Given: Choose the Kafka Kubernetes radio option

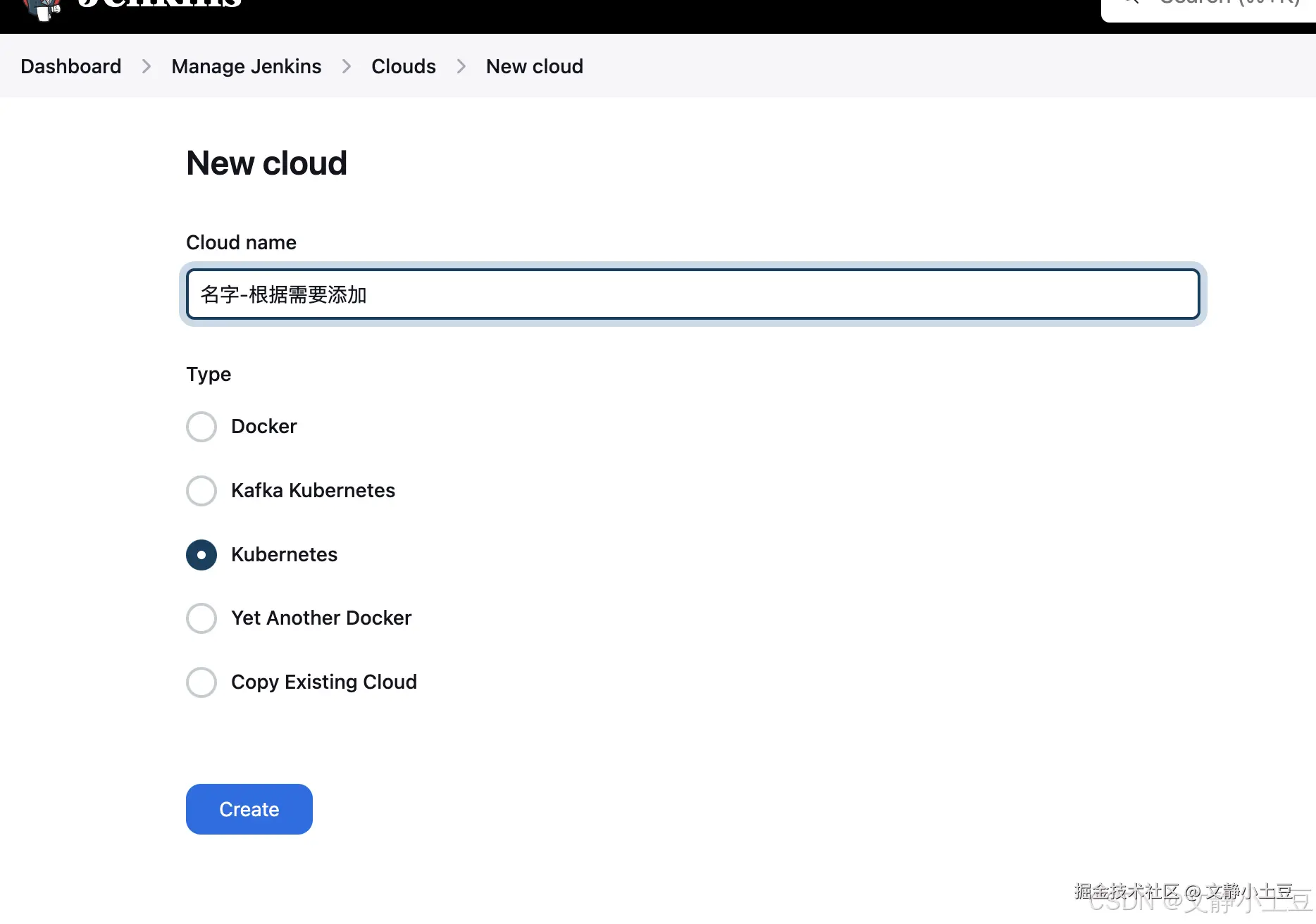Looking at the screenshot, I should click(201, 491).
